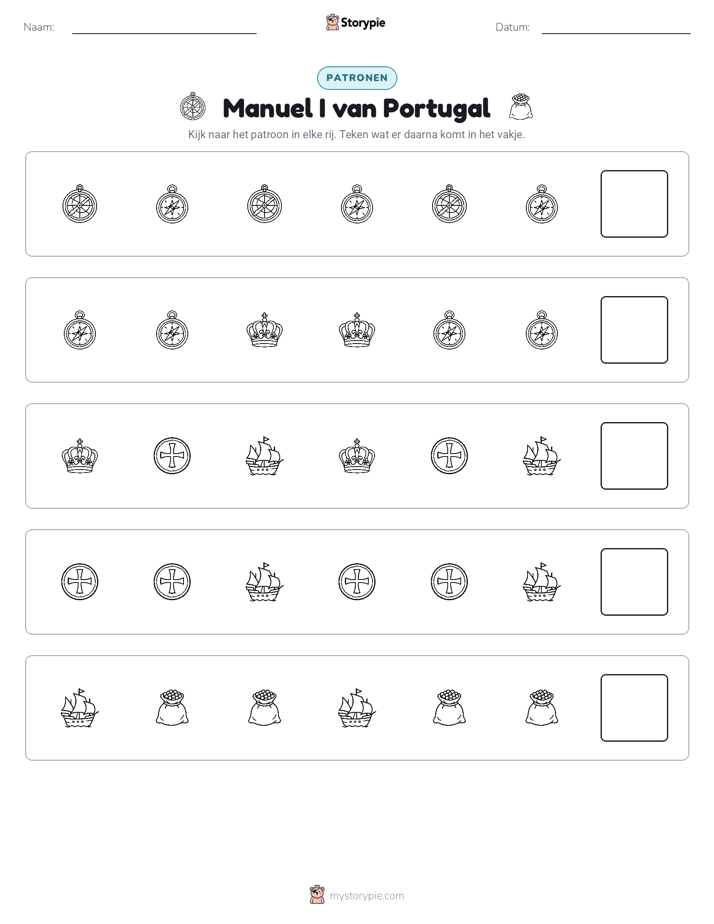Click the first compass rose in row one
This screenshot has height=924, width=714.
(x=80, y=204)
